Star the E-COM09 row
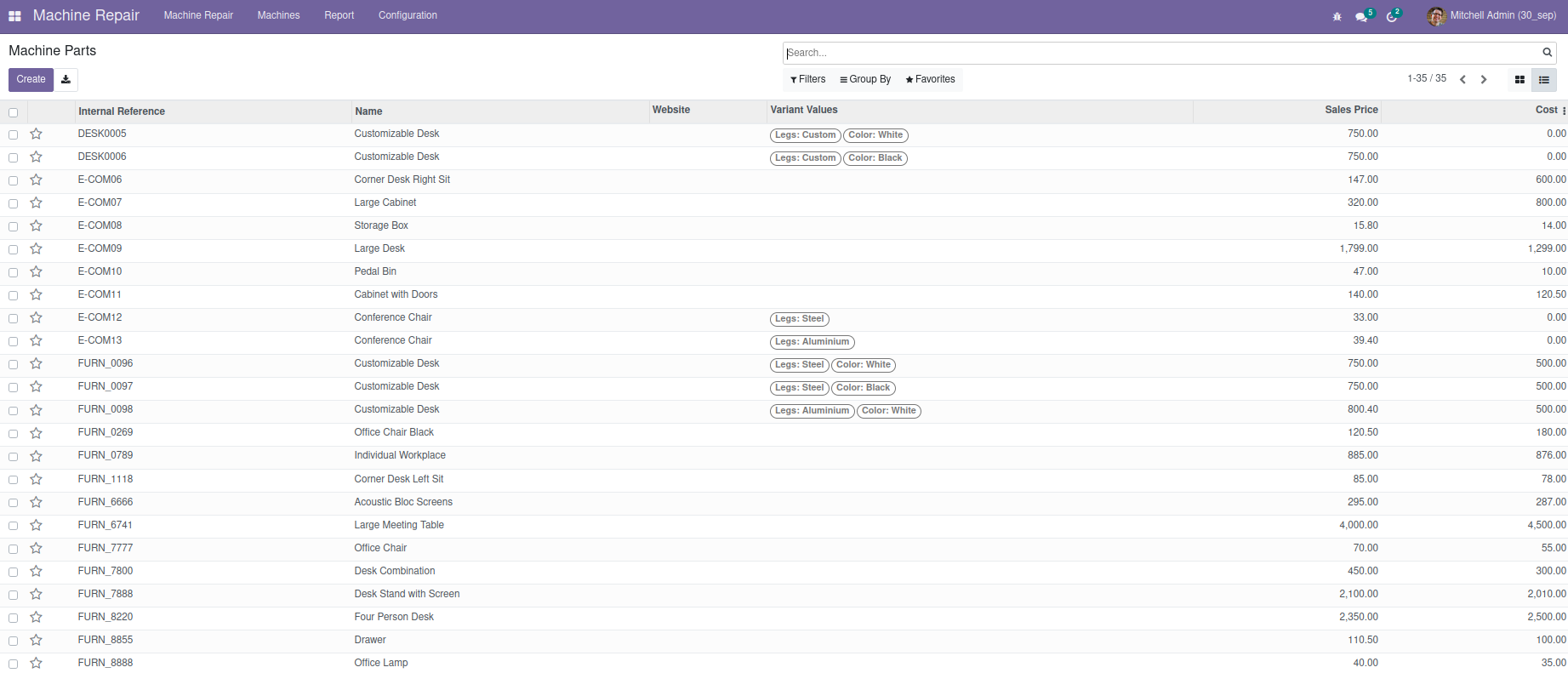 pyautogui.click(x=36, y=248)
